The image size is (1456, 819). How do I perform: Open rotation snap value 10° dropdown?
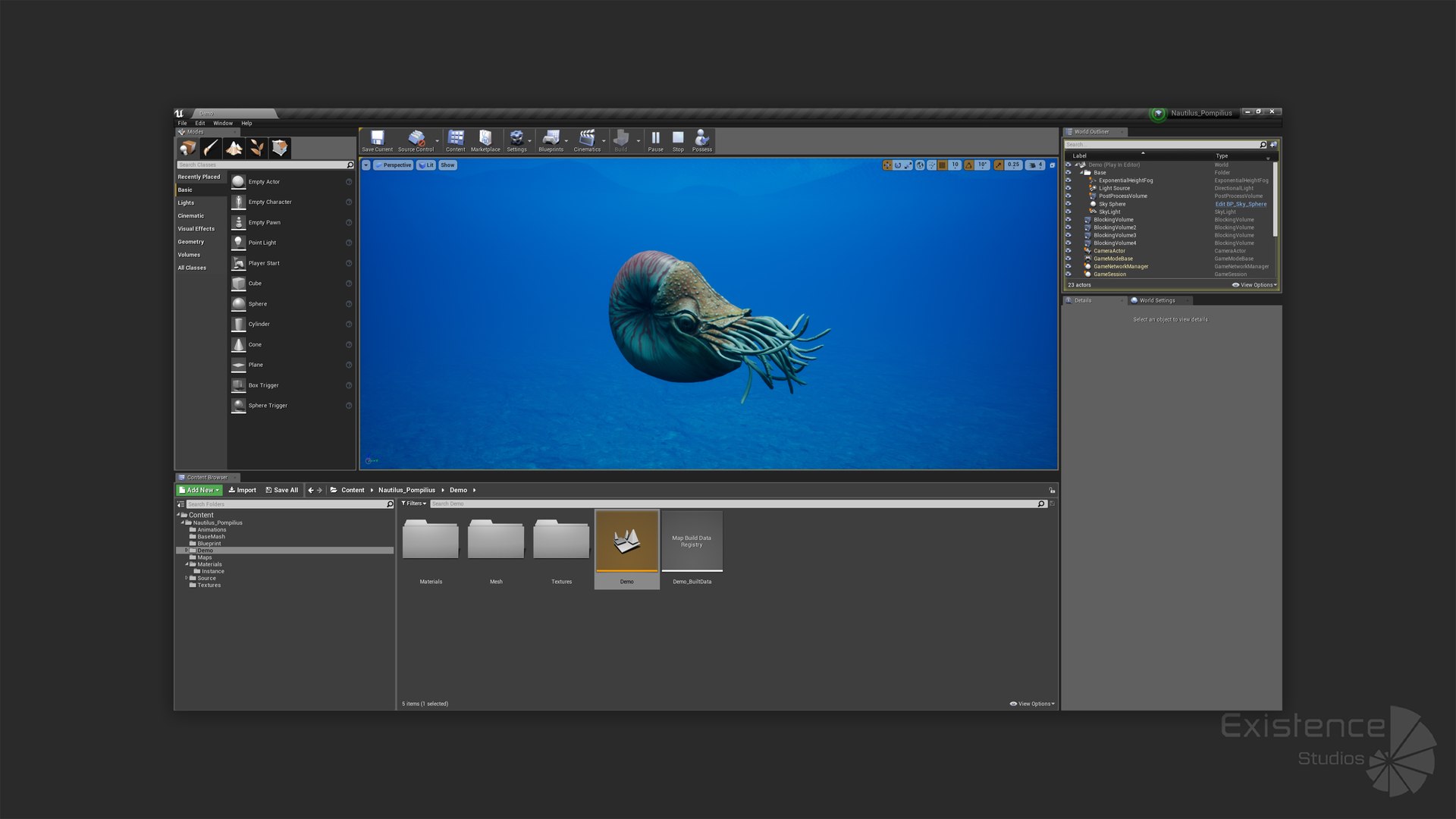tap(983, 165)
